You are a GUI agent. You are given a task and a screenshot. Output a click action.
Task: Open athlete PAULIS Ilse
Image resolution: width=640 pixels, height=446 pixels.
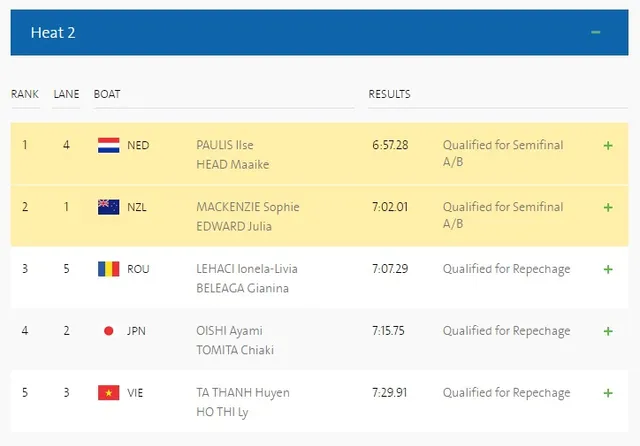[x=224, y=145]
